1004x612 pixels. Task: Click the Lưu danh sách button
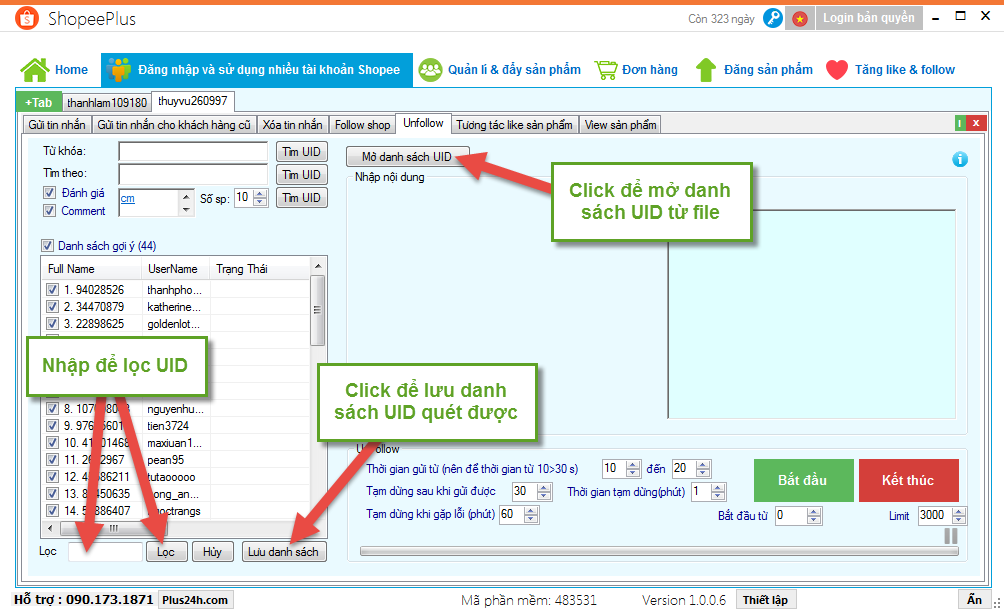284,552
